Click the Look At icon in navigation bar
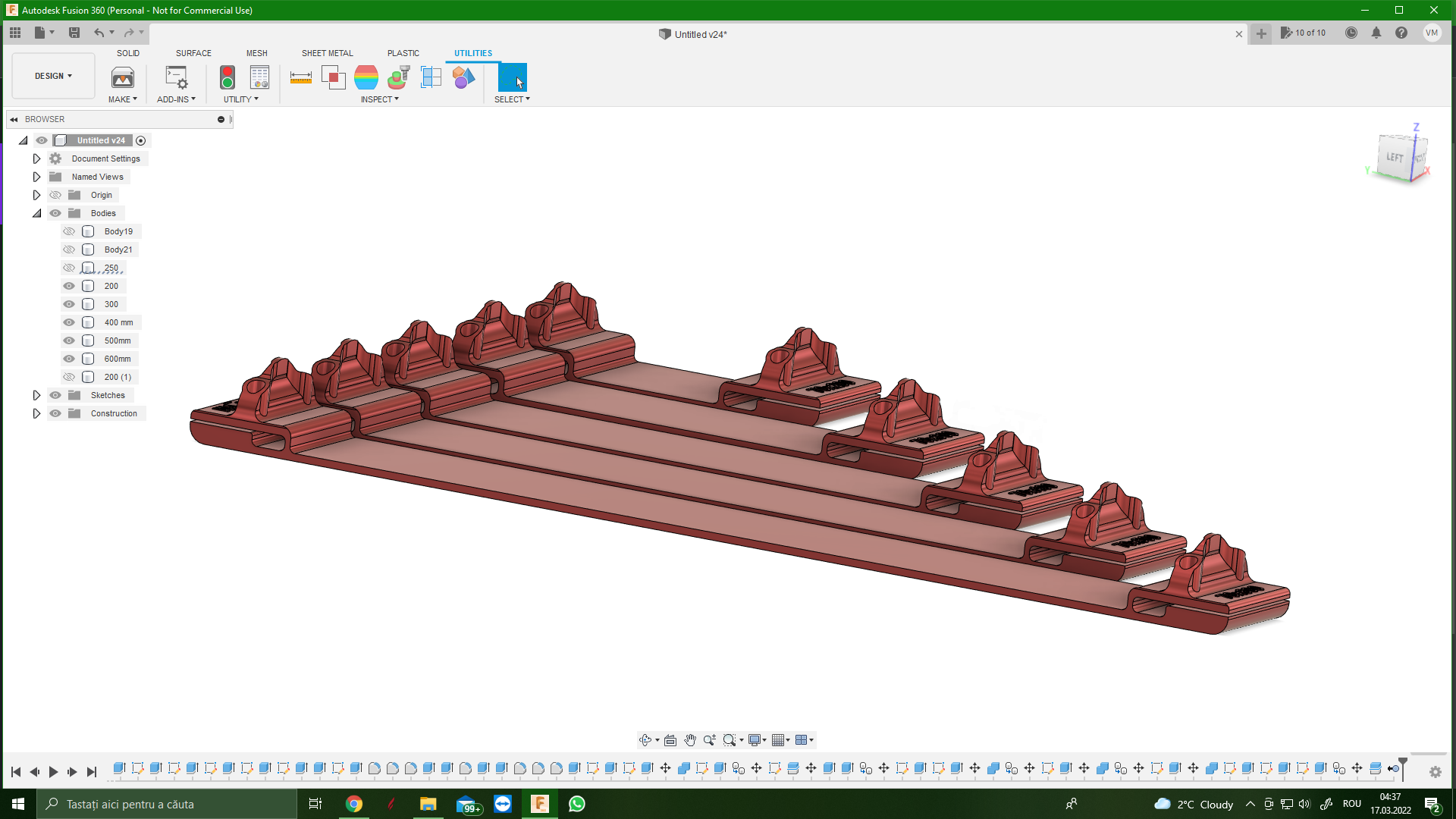 [x=670, y=740]
